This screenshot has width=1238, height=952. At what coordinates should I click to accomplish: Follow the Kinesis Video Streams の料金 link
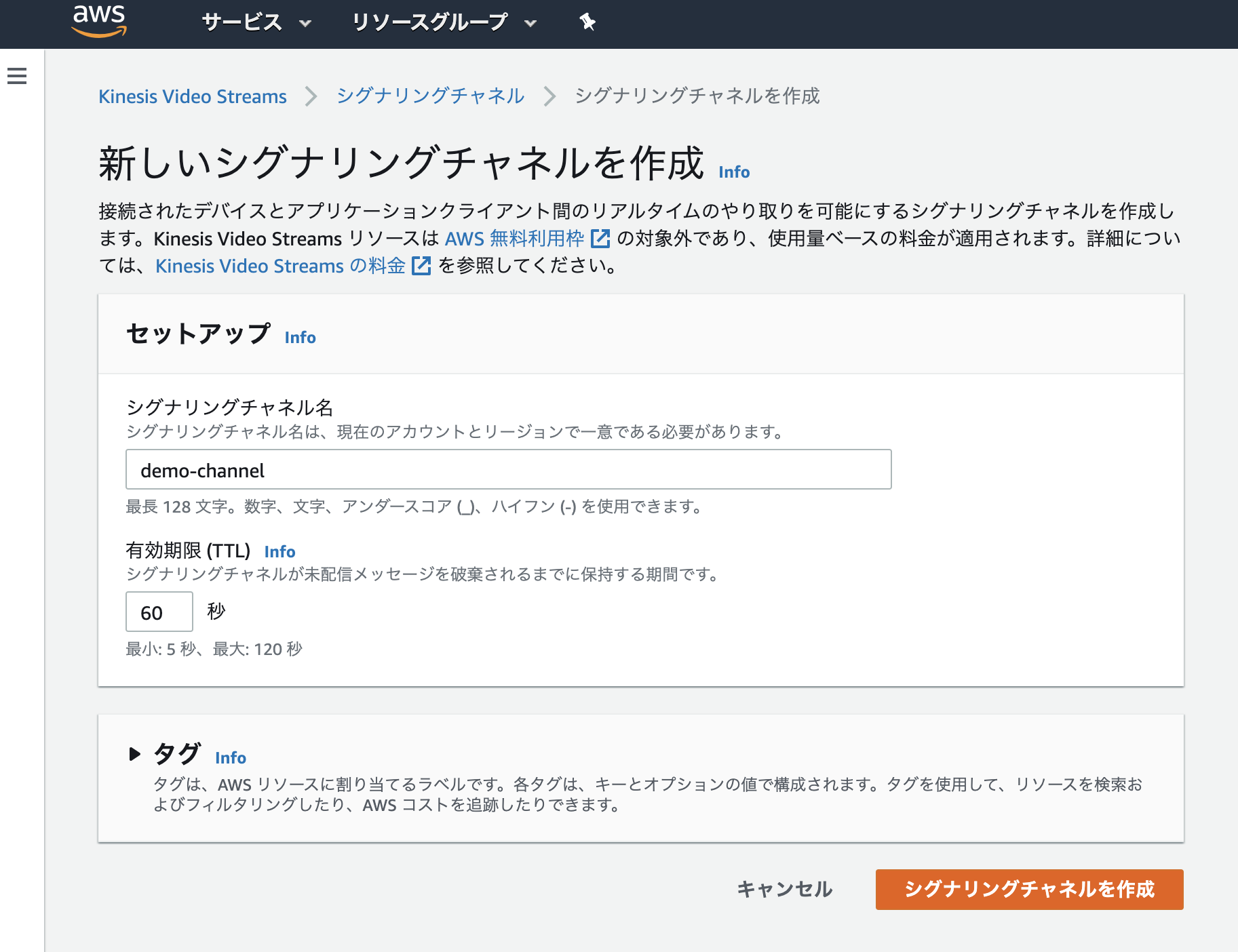[281, 266]
